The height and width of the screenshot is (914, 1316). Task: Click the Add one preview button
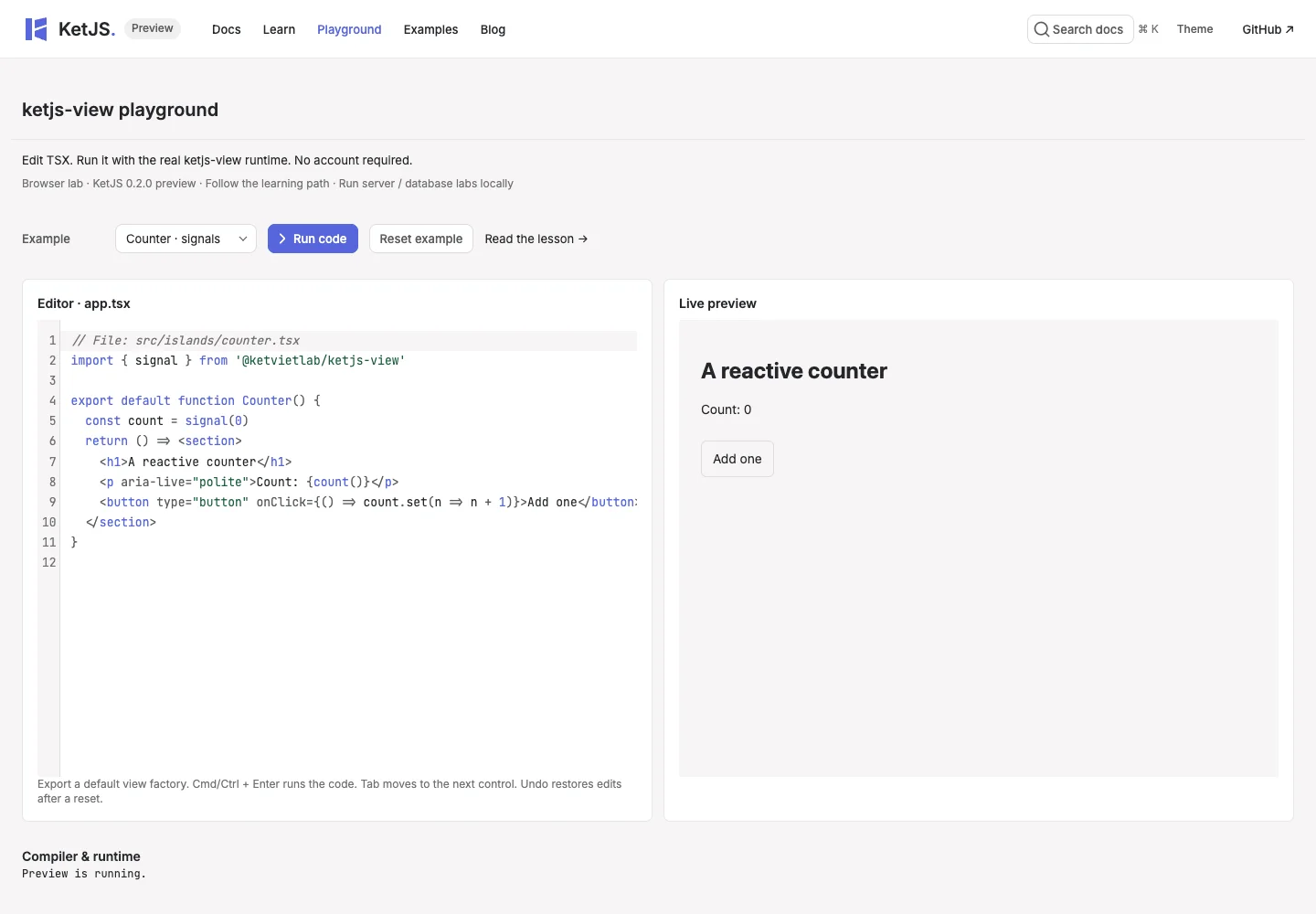tap(738, 459)
